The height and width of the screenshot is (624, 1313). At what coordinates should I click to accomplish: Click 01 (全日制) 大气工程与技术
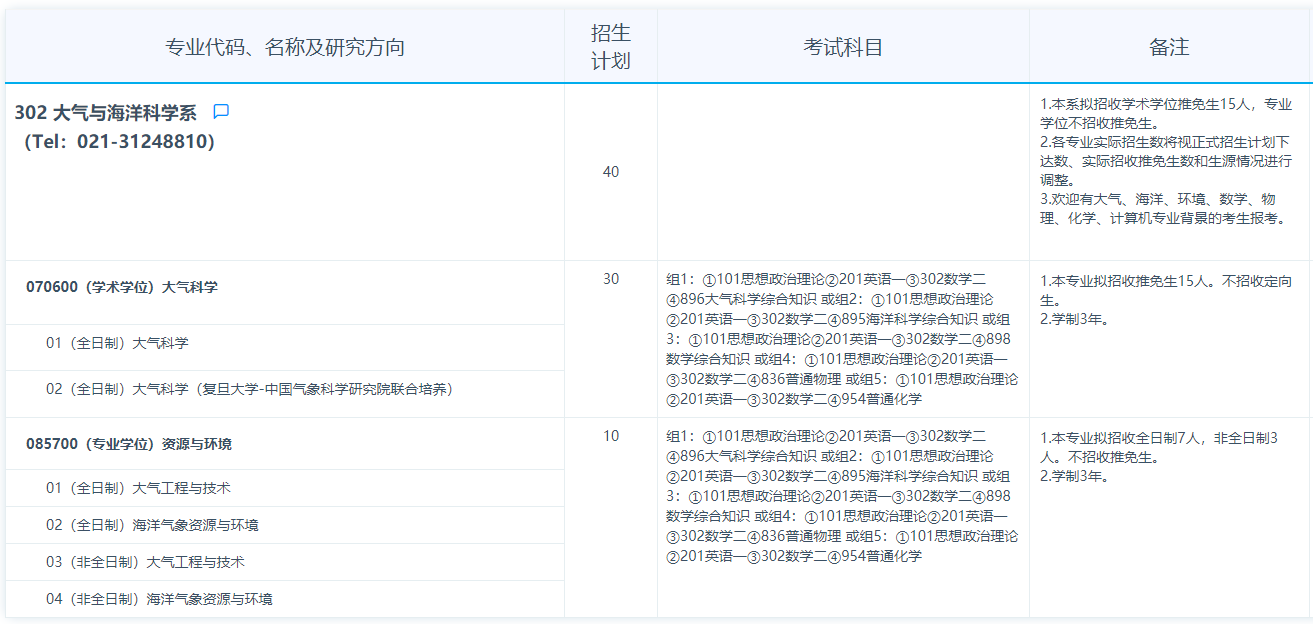[x=138, y=488]
